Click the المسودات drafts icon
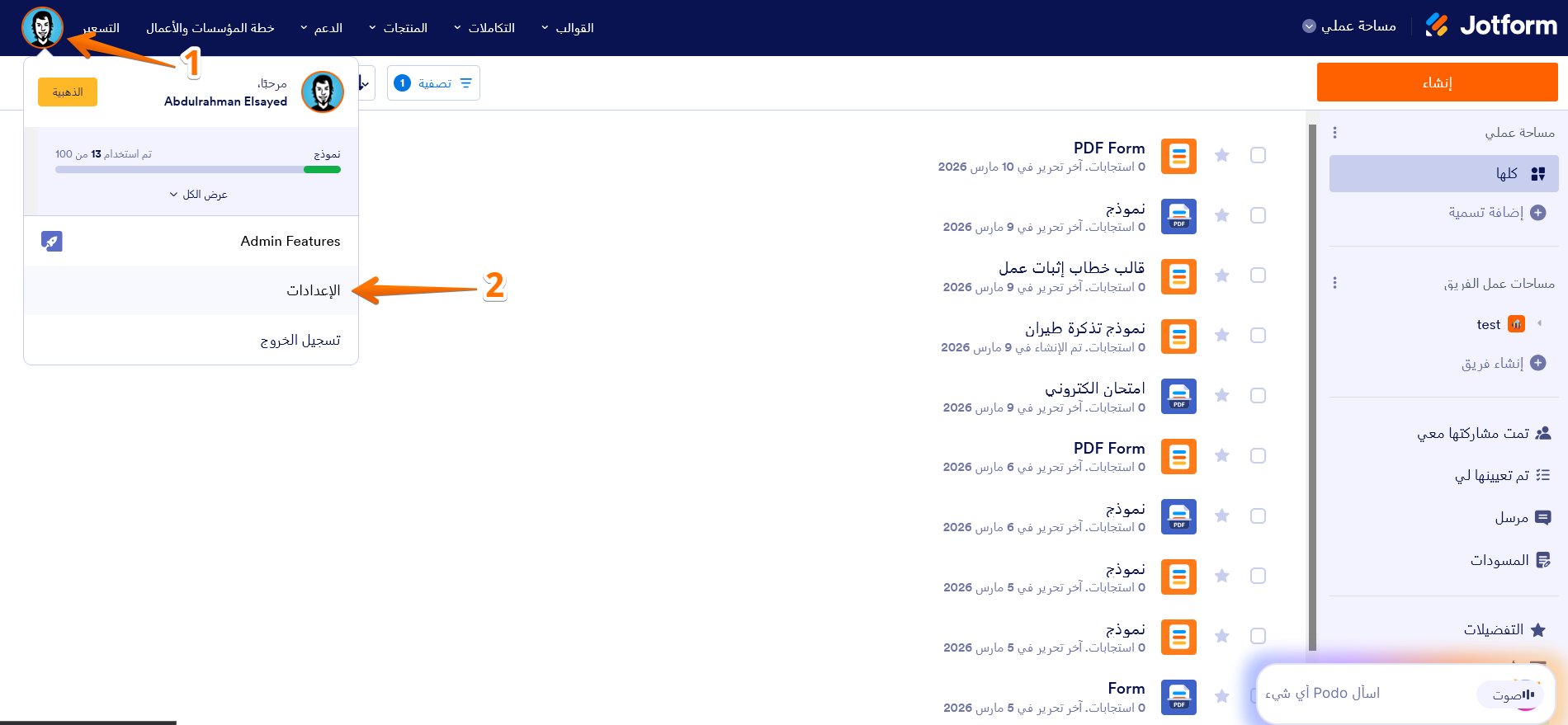1568x725 pixels. (x=1542, y=560)
